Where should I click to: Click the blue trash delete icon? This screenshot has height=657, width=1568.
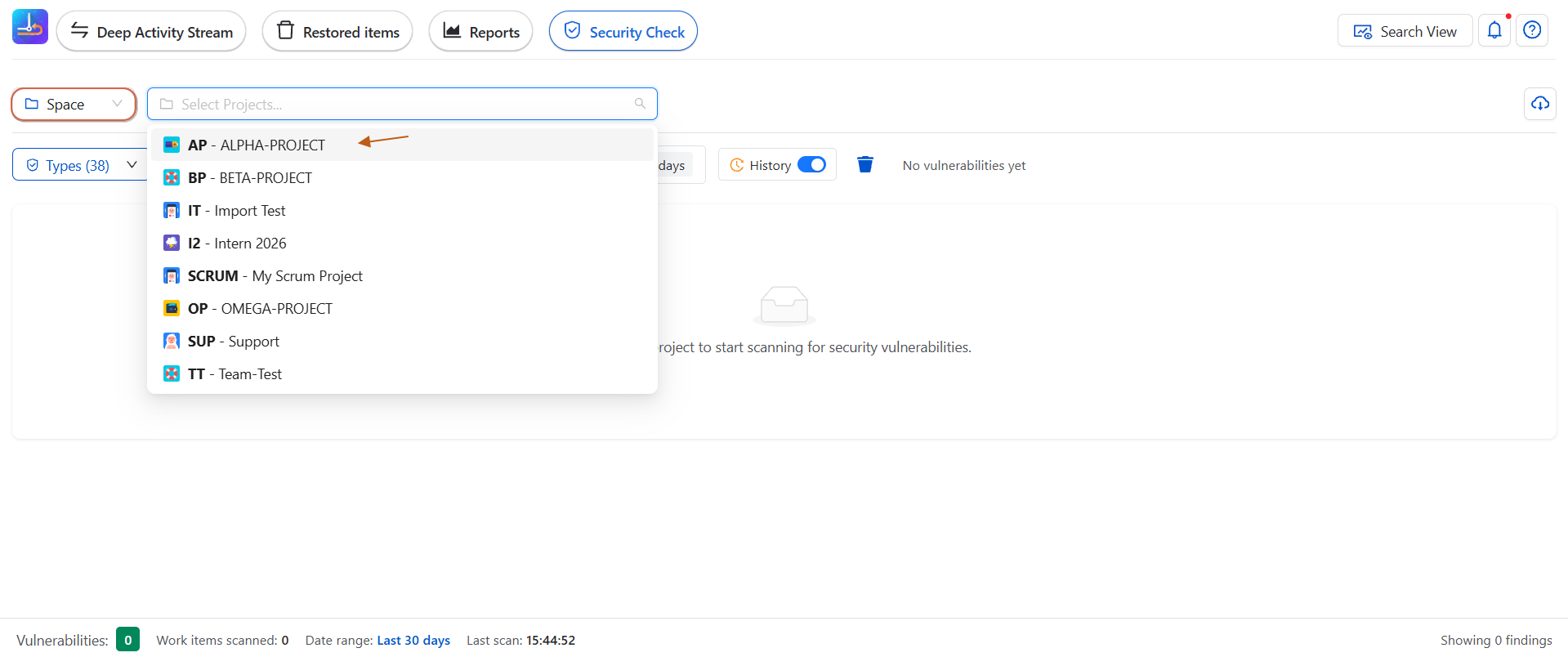[x=865, y=164]
